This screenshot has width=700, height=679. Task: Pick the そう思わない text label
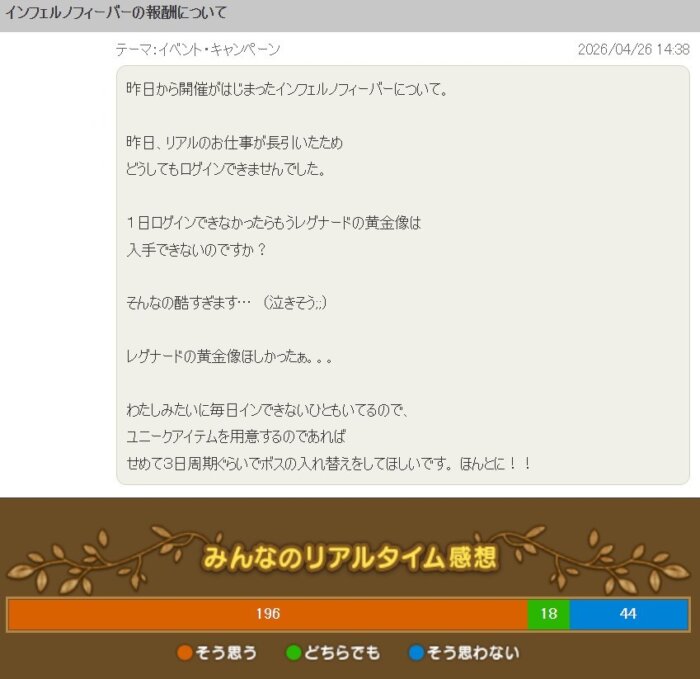click(473, 653)
